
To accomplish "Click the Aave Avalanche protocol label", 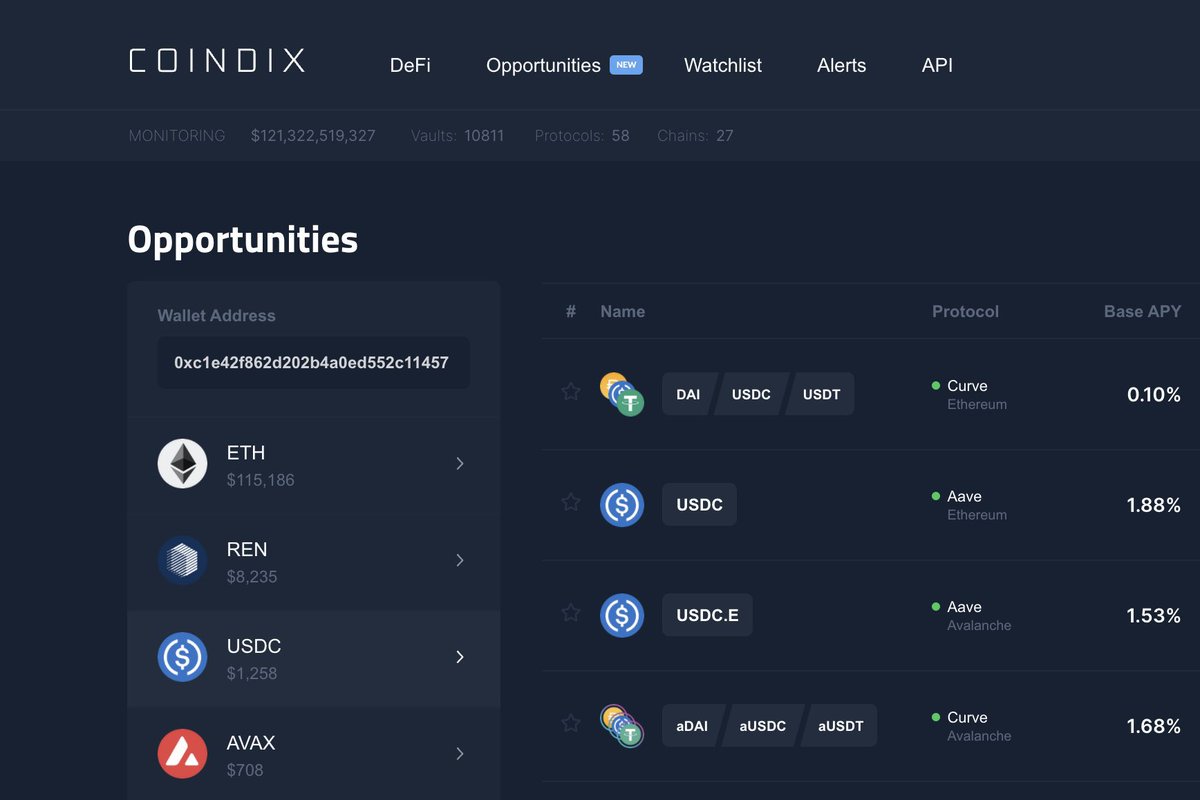I will pos(971,615).
